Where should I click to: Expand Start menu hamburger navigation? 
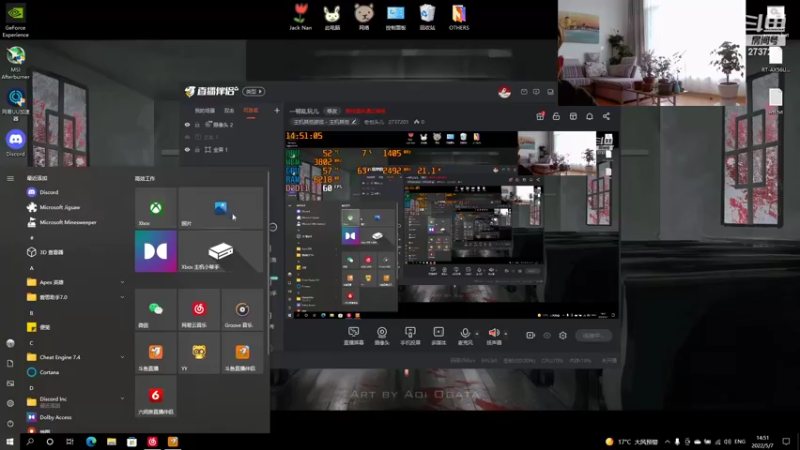point(10,178)
